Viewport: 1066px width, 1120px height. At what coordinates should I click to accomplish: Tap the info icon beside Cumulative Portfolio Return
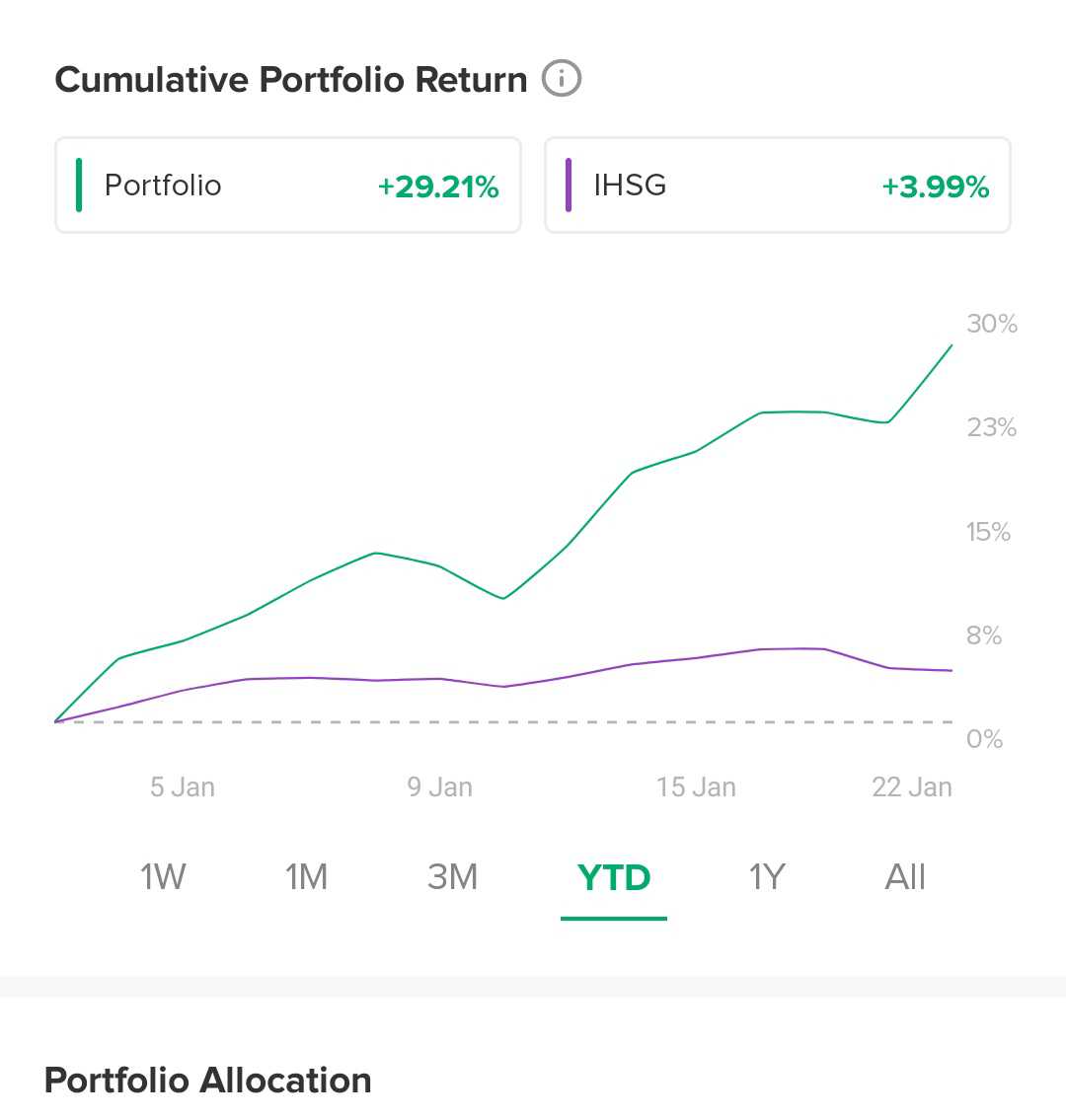(562, 79)
